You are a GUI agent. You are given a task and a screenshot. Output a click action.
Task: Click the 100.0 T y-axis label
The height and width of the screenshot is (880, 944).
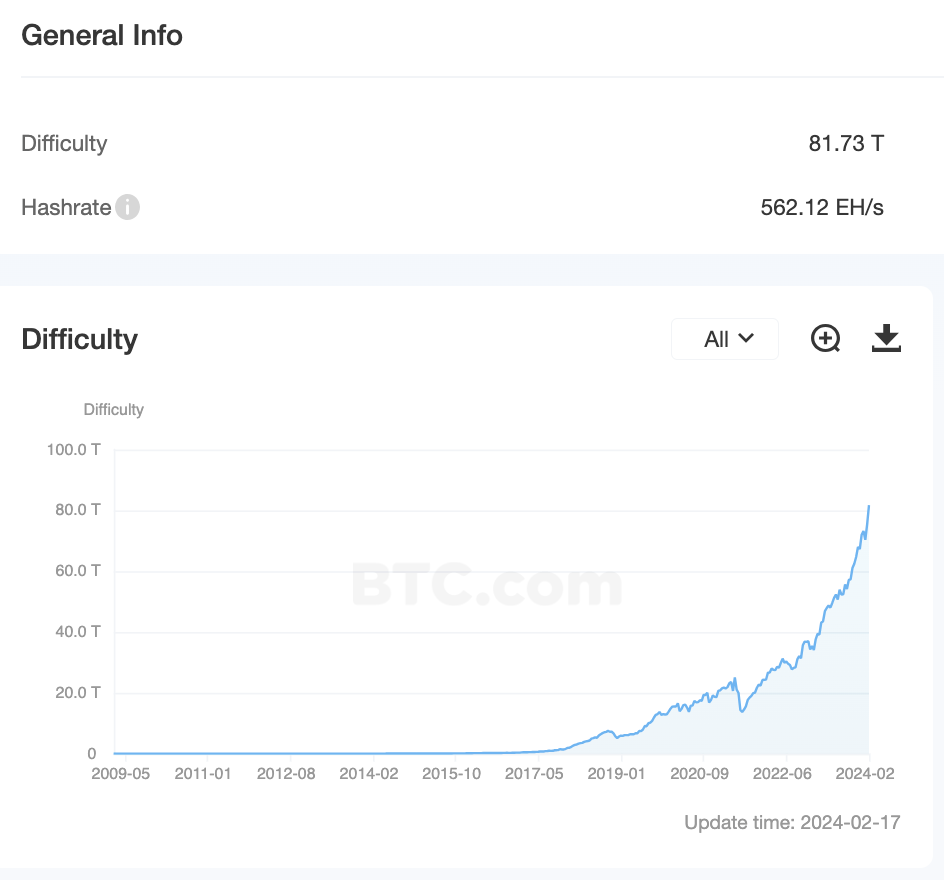pyautogui.click(x=74, y=449)
